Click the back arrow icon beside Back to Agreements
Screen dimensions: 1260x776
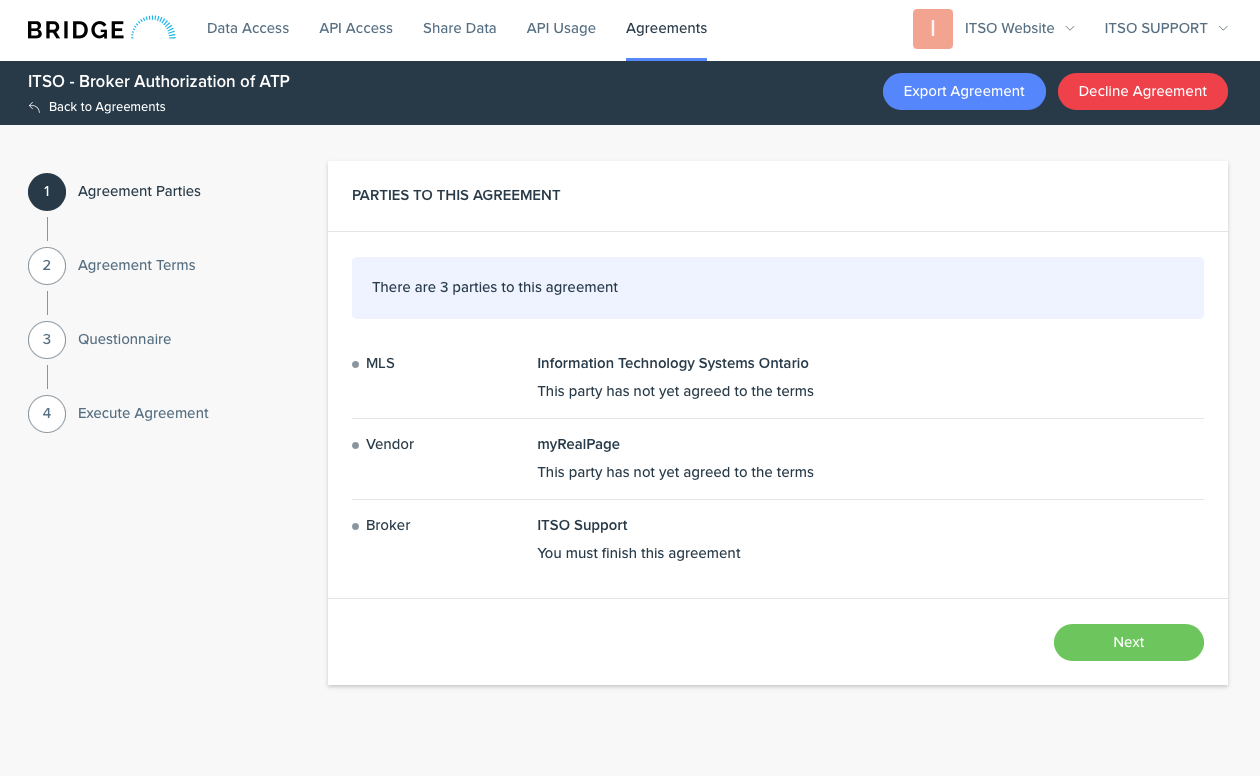click(35, 107)
